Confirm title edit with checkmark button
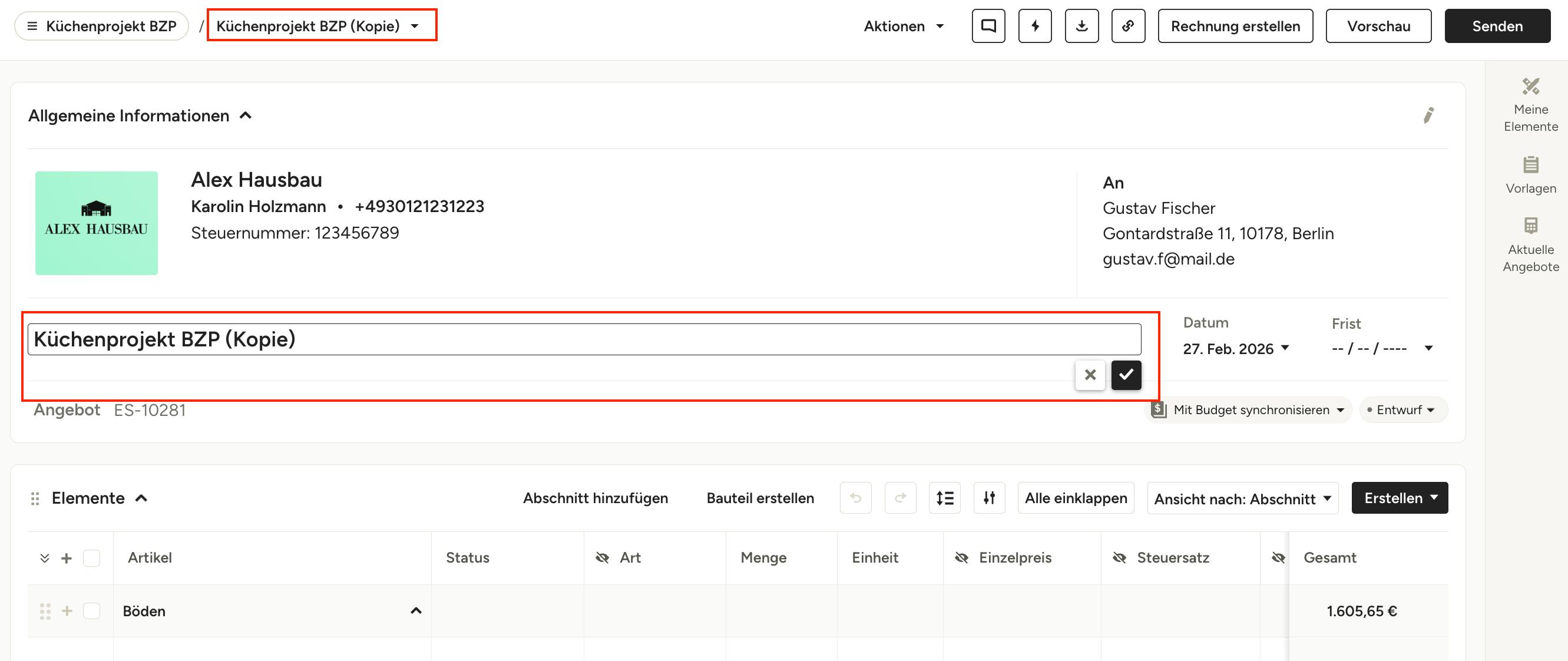This screenshot has height=661, width=1568. 1126,374
